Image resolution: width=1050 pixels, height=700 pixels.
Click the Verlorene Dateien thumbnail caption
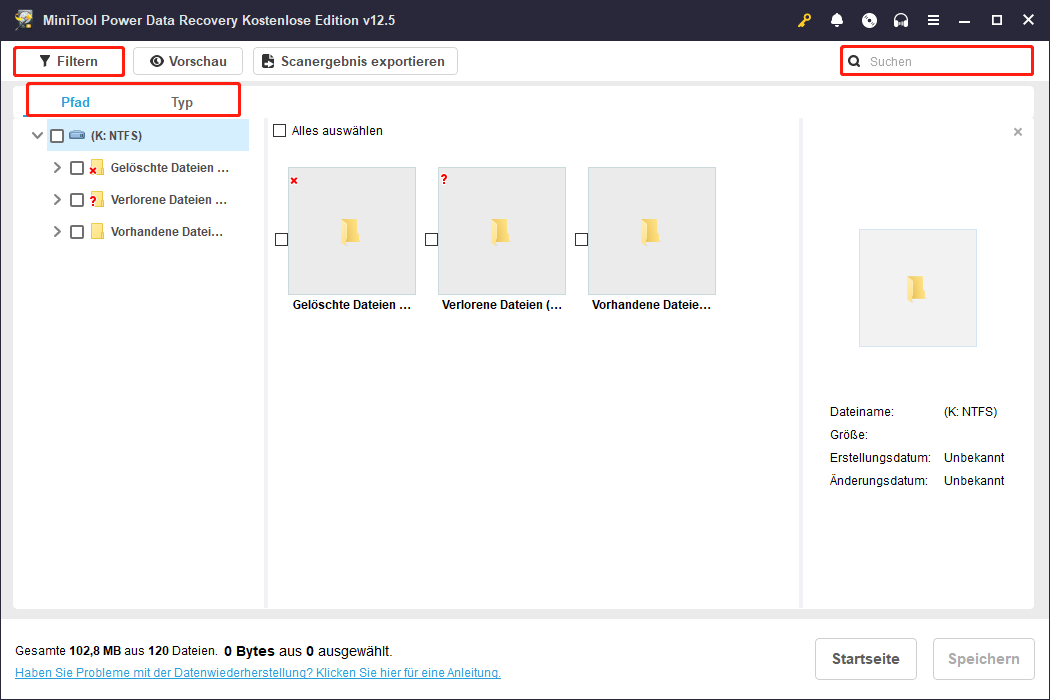click(502, 305)
